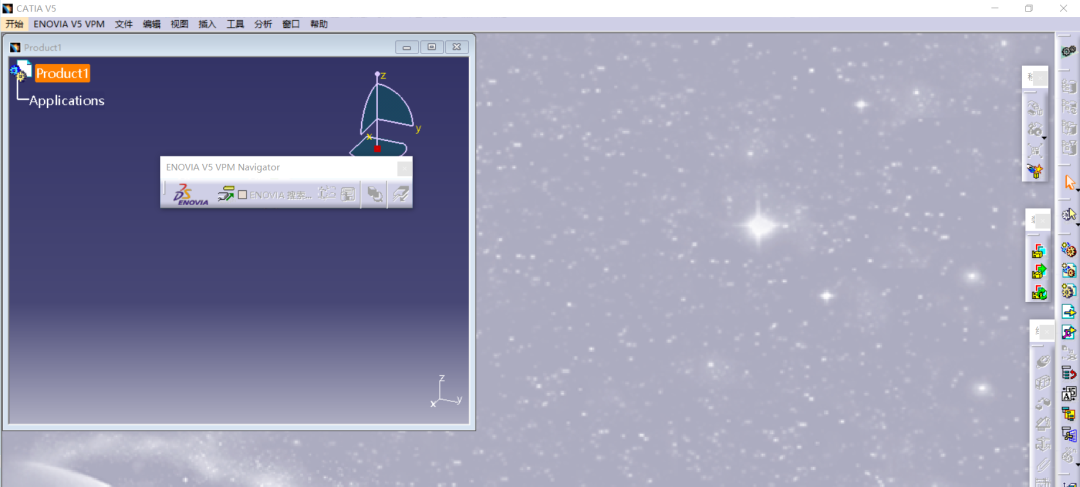Close the middle floating toolbar with yellow icons
The width and height of the screenshot is (1080, 487).
click(x=1043, y=221)
